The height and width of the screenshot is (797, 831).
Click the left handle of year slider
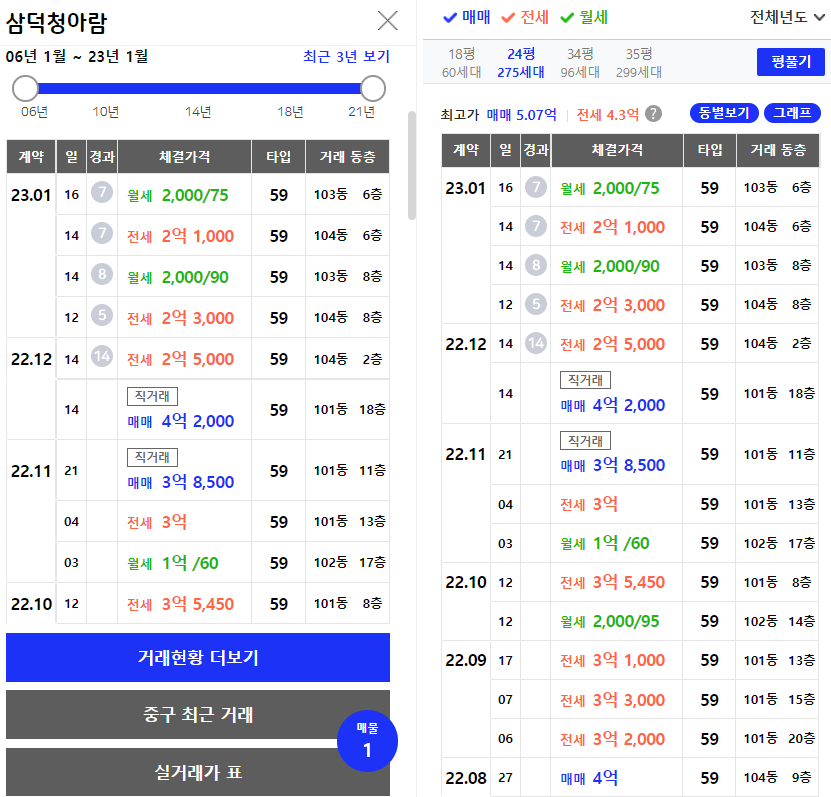[25, 88]
